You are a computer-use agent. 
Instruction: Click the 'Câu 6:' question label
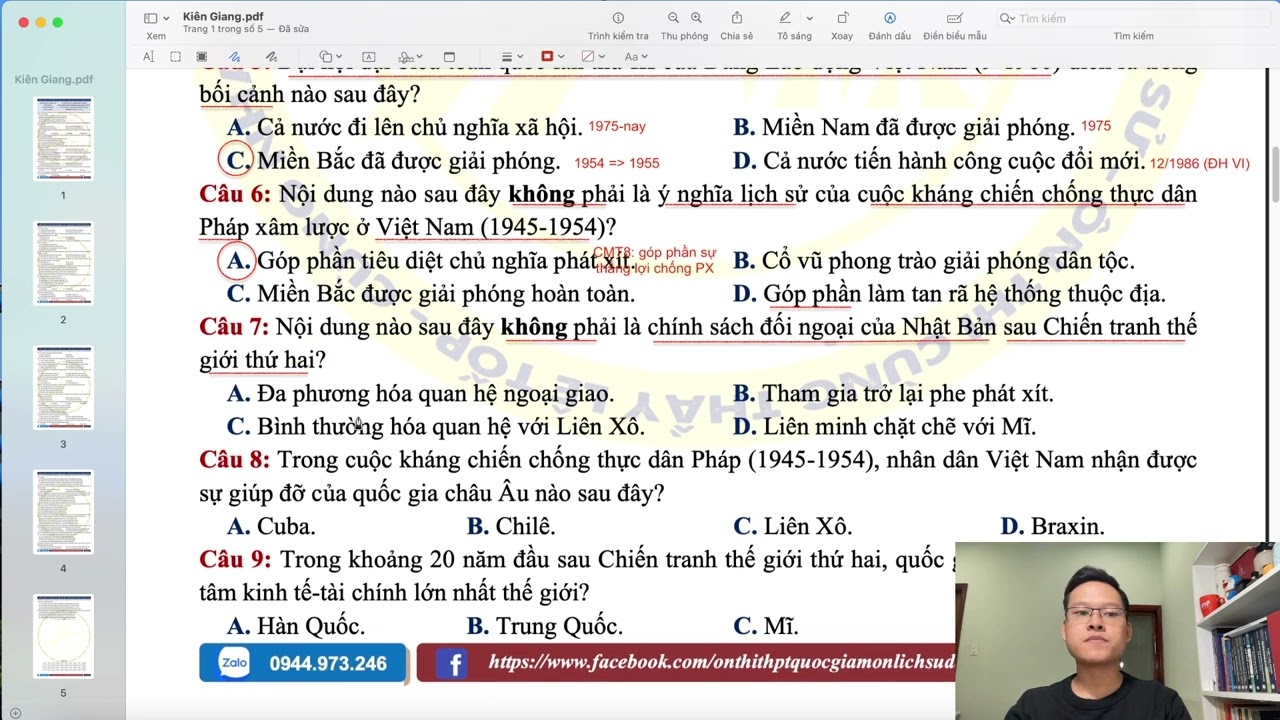click(x=235, y=194)
